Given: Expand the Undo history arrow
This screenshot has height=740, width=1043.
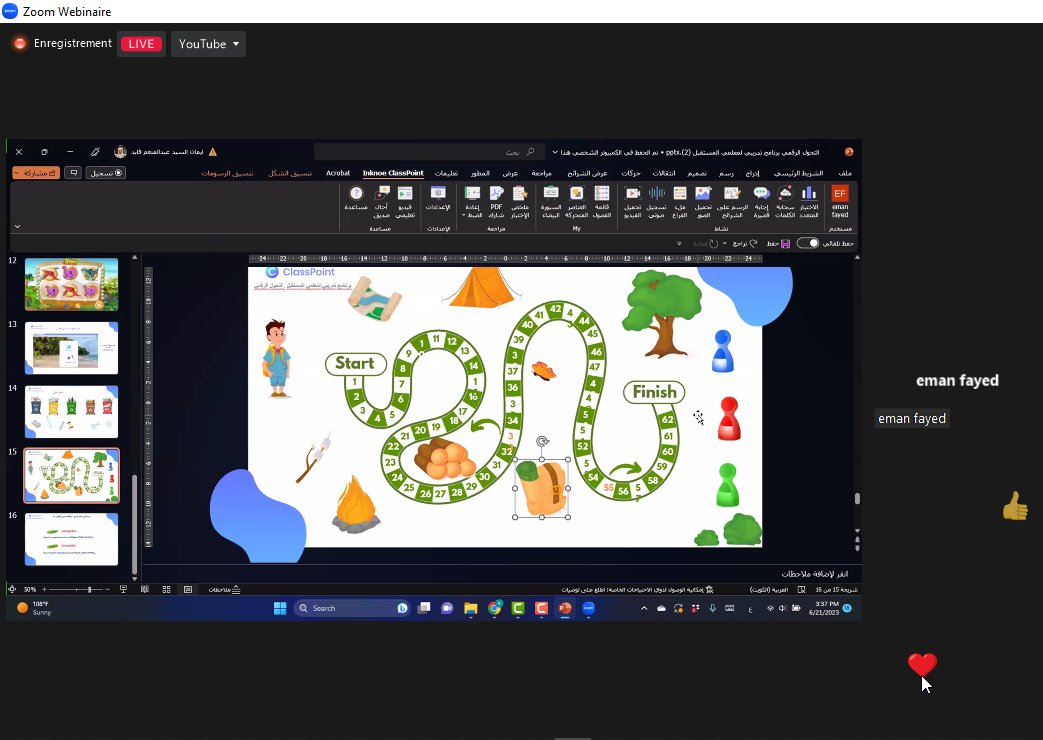Looking at the screenshot, I should click(725, 244).
